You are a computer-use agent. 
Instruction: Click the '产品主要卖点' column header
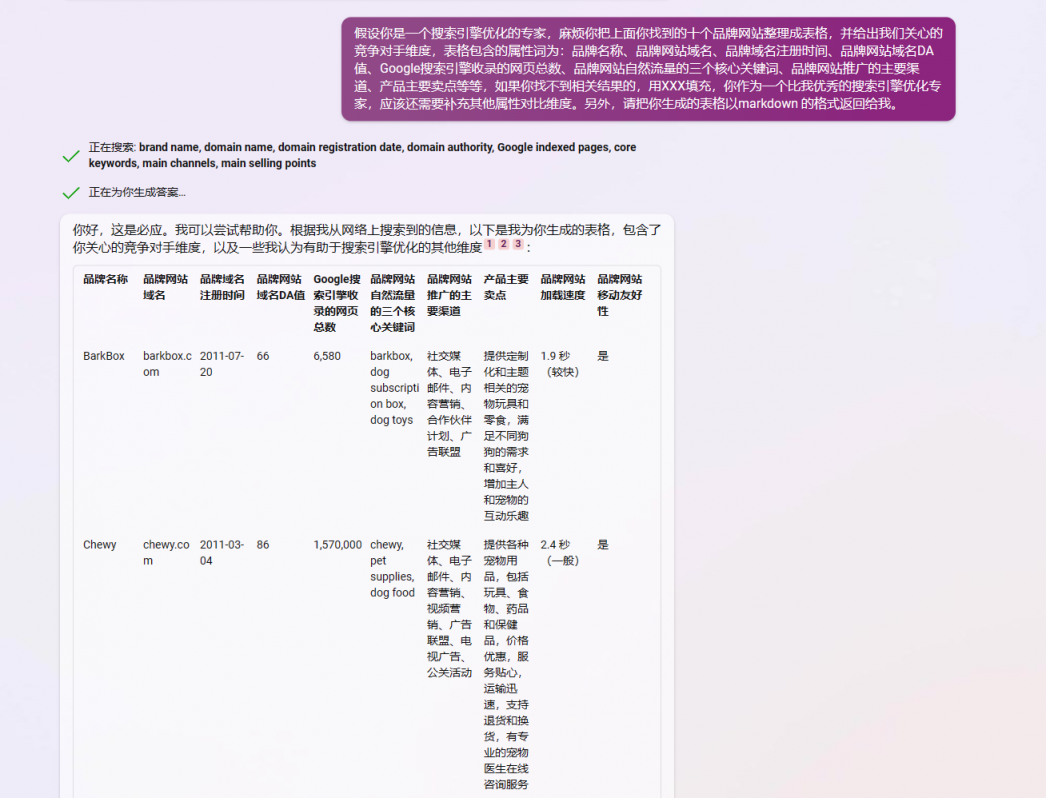point(506,287)
